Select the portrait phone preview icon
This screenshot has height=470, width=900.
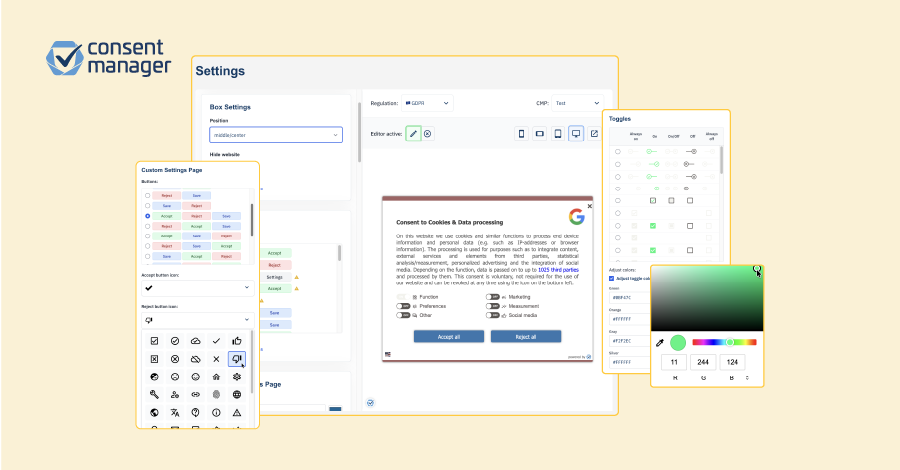pos(521,134)
